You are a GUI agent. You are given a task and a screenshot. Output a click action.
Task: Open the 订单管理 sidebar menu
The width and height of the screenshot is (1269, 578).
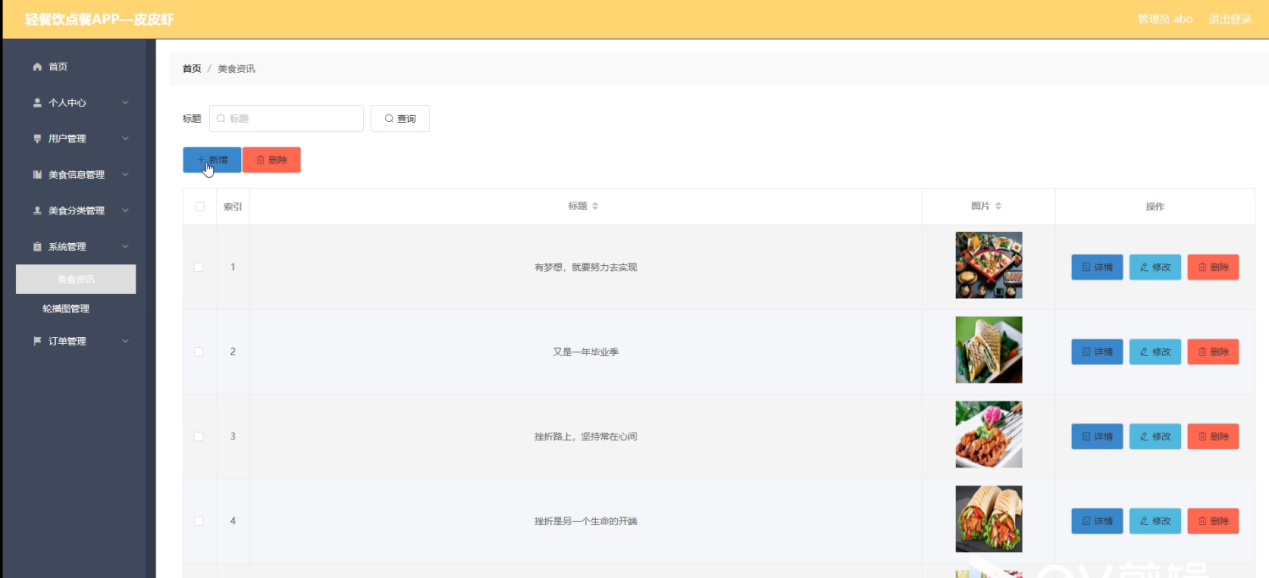(x=76, y=341)
